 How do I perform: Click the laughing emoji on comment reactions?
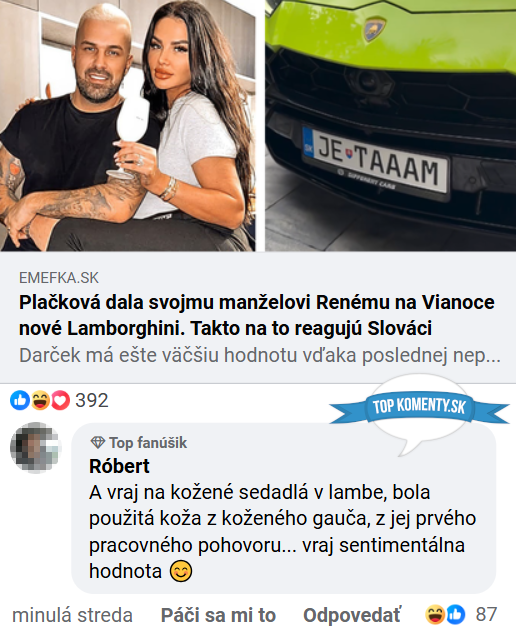tap(435, 614)
